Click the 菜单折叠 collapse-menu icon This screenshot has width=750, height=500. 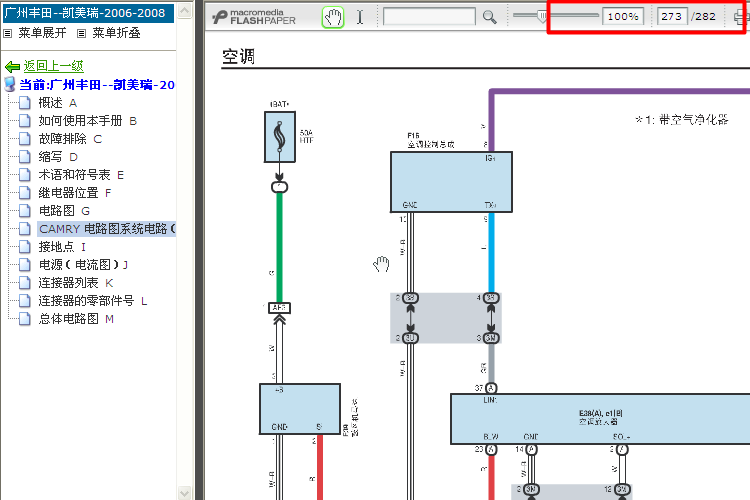(x=82, y=33)
